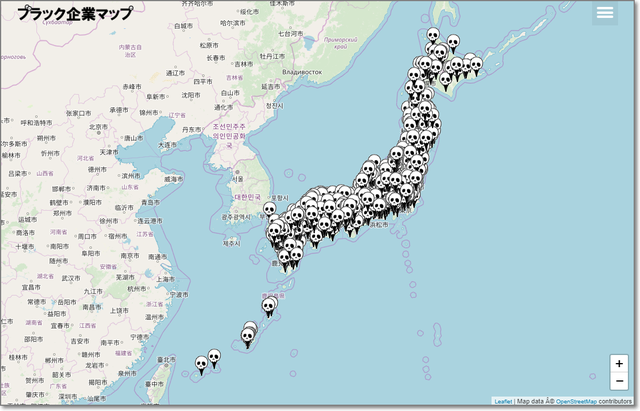Image resolution: width=640 pixels, height=411 pixels.
Task: Click the 北京市 city label on map
Action: tap(97, 127)
